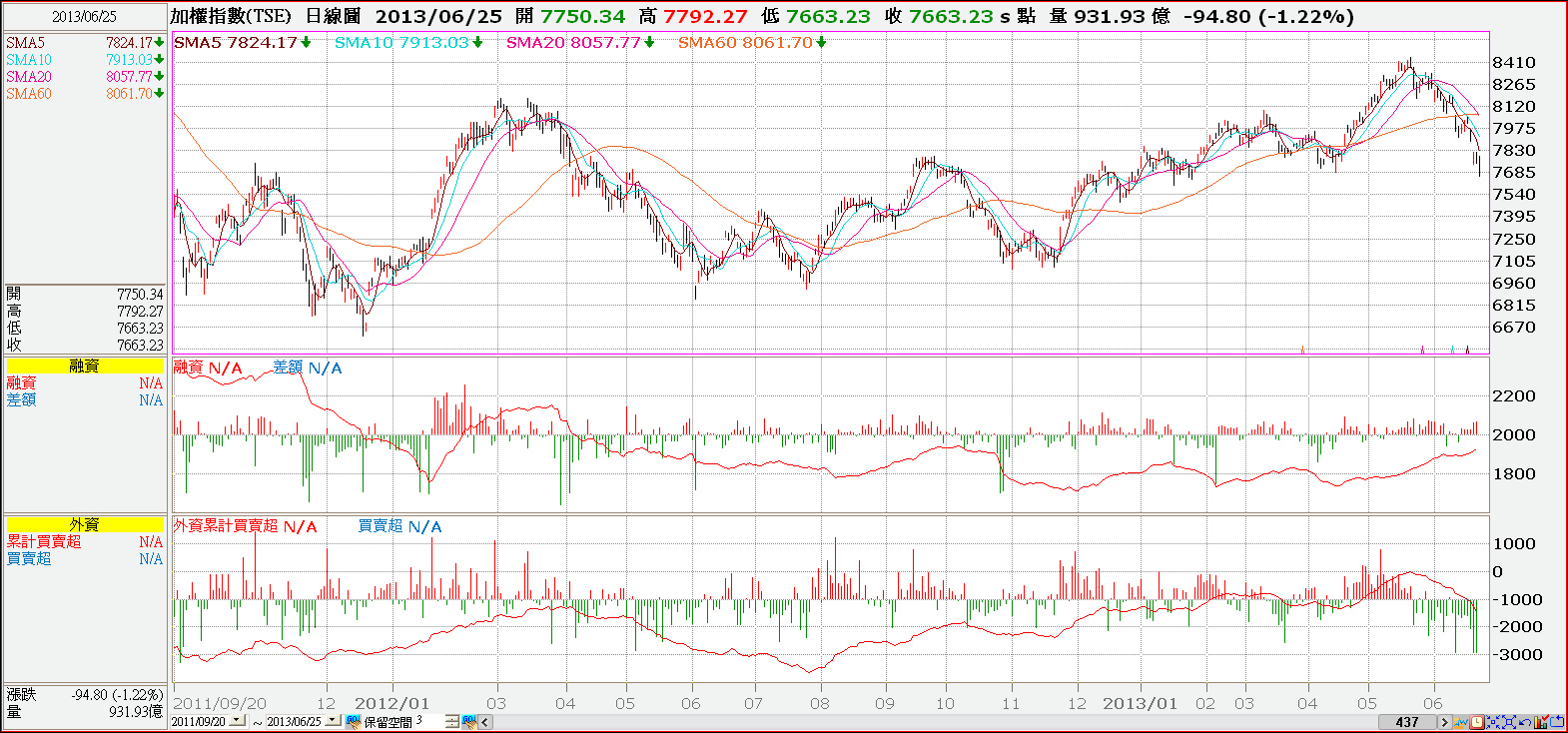Click the 累計買賣超 row in the left panel

85,541
